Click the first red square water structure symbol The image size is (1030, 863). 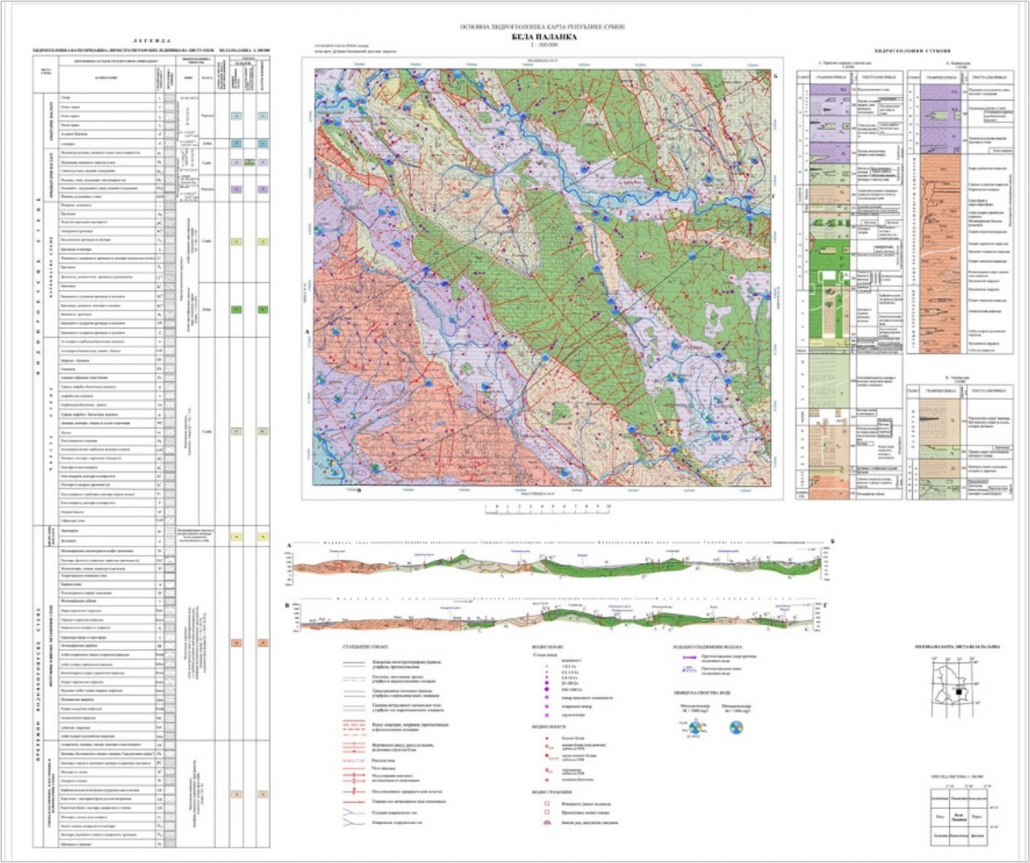546,803
